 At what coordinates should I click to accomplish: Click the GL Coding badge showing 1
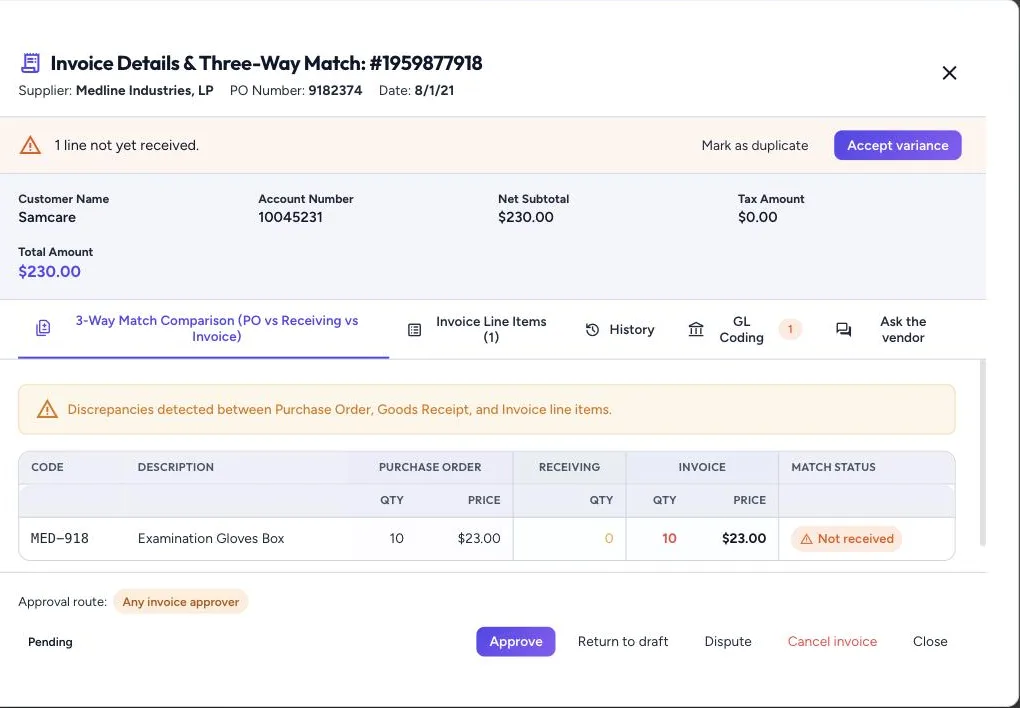click(790, 329)
